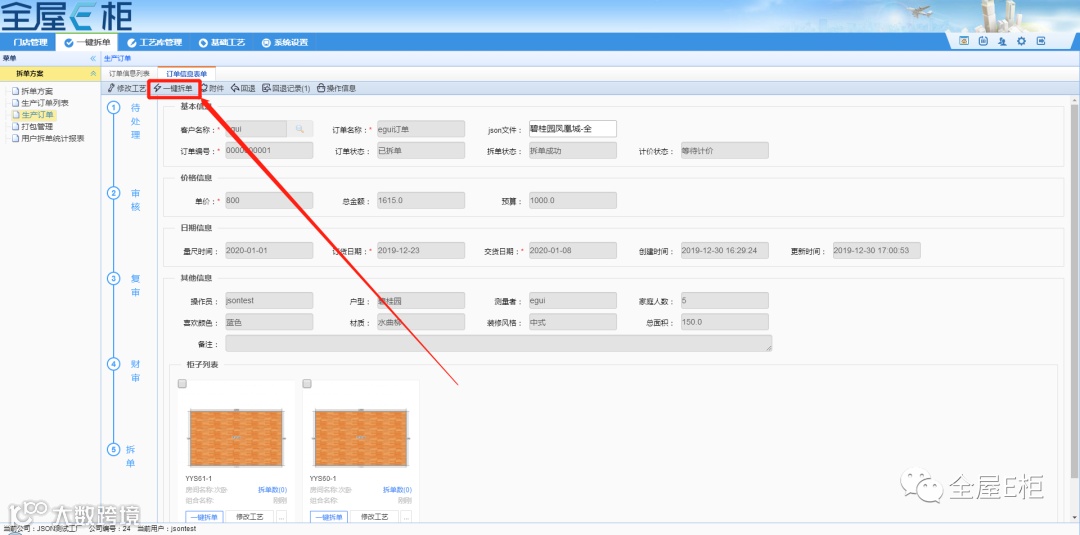
Task: Open the user profile icon in the header
Action: 1002,41
